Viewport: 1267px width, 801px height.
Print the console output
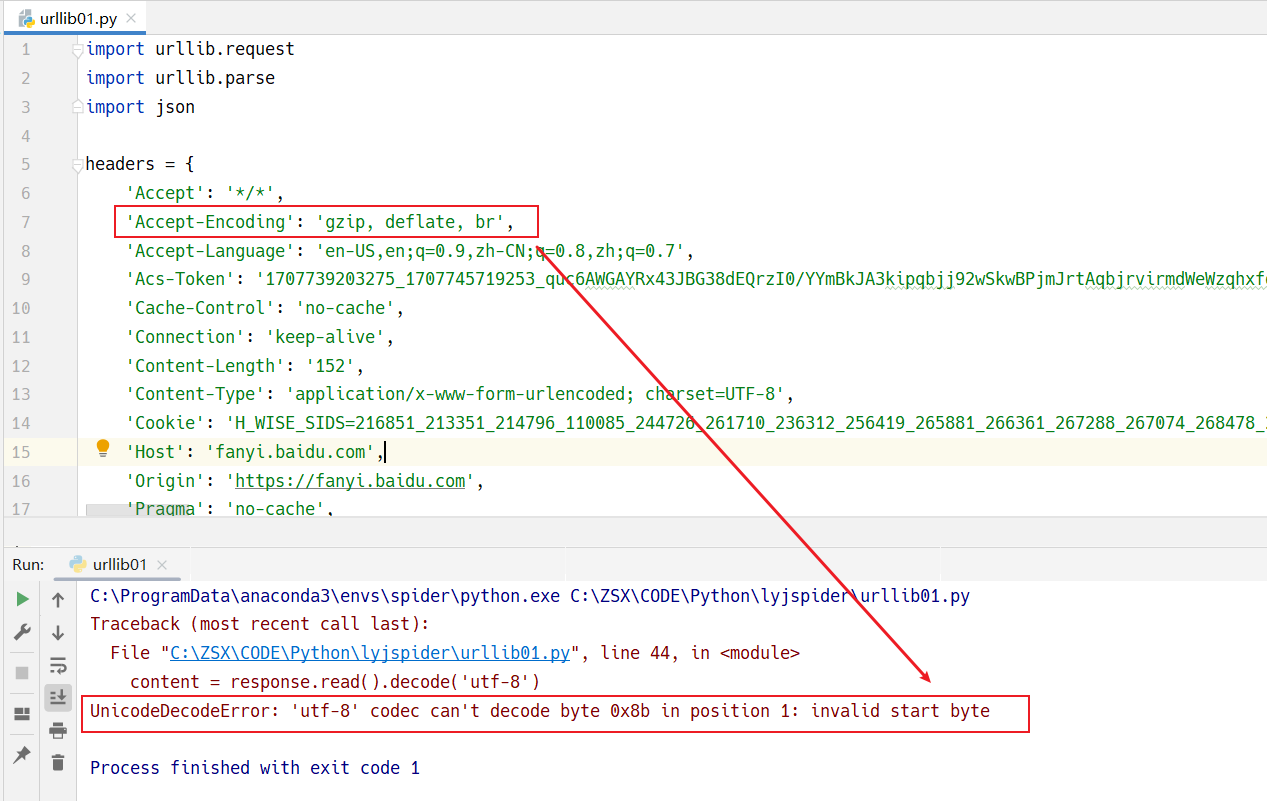pos(58,730)
